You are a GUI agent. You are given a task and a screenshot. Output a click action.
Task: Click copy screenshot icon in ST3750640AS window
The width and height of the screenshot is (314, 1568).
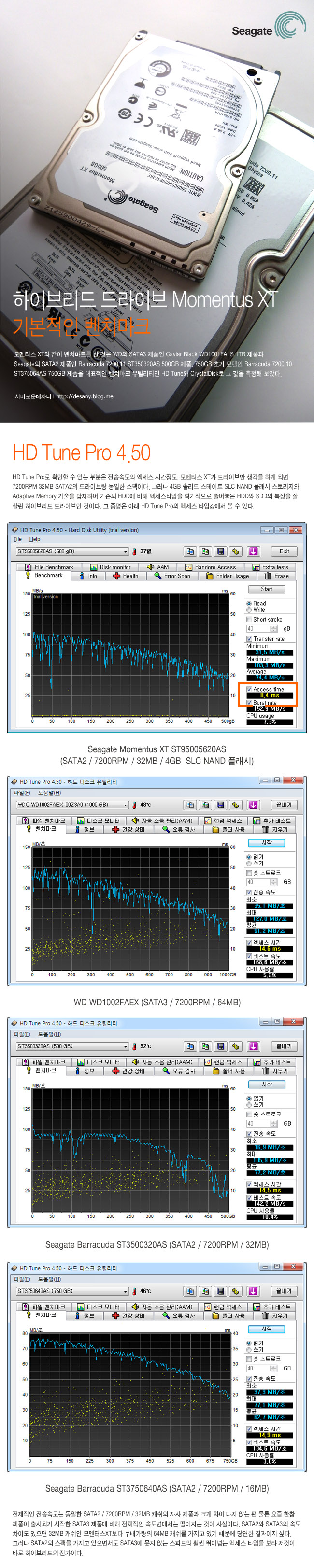click(206, 1291)
